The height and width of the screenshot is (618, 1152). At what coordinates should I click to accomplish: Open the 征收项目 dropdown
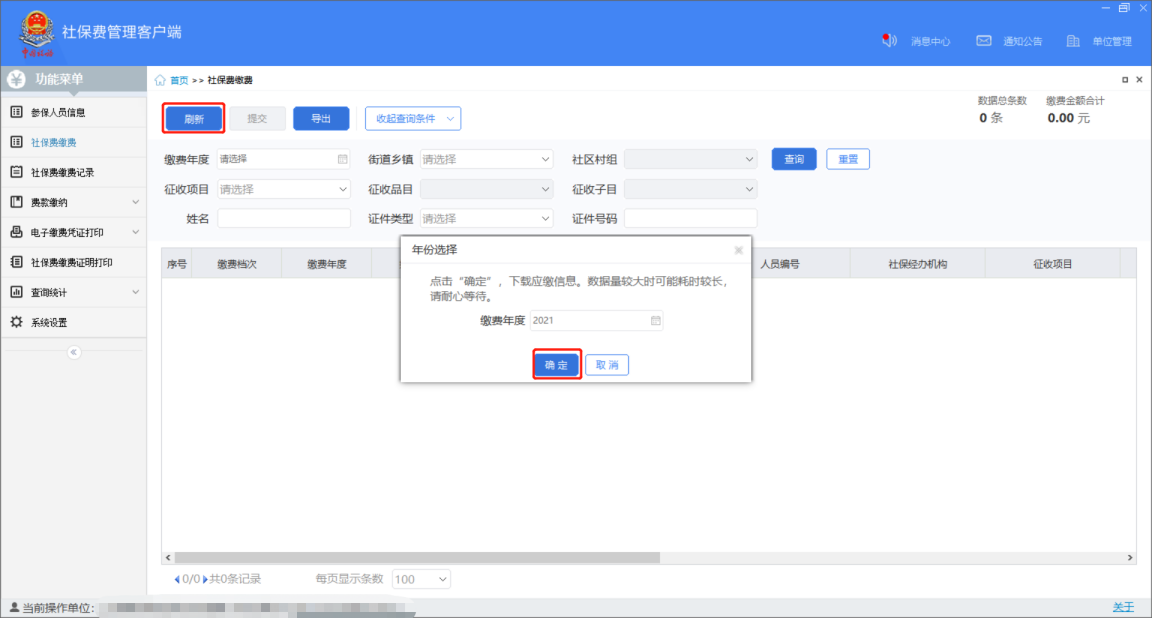284,189
